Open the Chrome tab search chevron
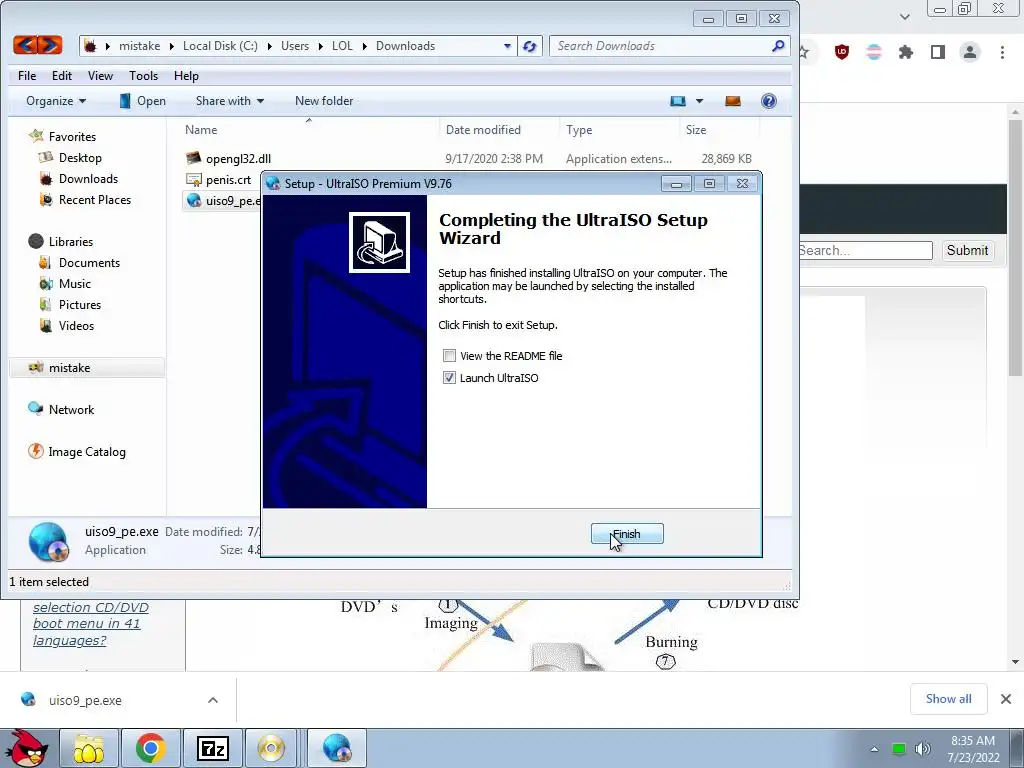Viewport: 1024px width, 768px height. pos(904,17)
